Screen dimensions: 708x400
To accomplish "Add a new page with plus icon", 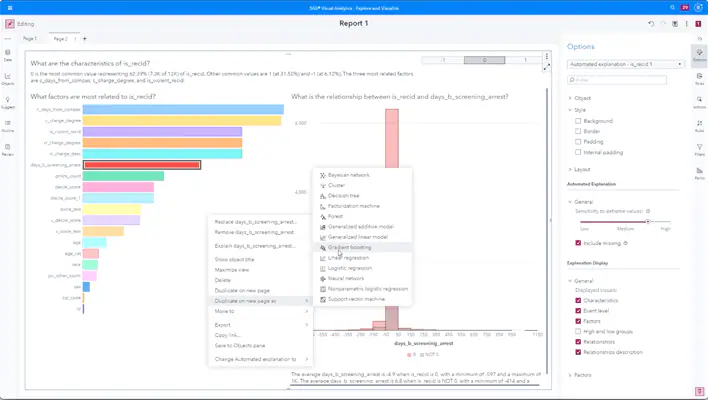I will point(84,39).
